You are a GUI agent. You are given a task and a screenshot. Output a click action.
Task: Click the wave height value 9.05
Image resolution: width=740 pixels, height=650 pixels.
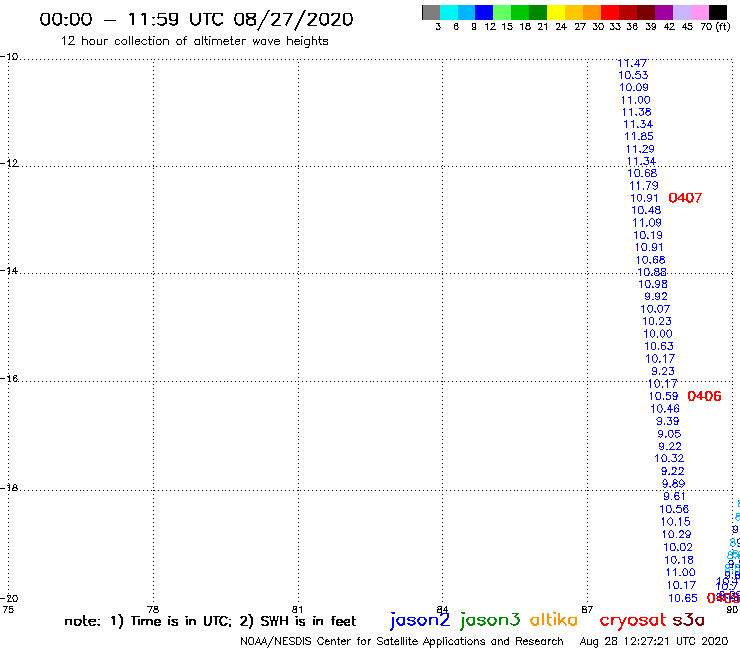tap(669, 434)
